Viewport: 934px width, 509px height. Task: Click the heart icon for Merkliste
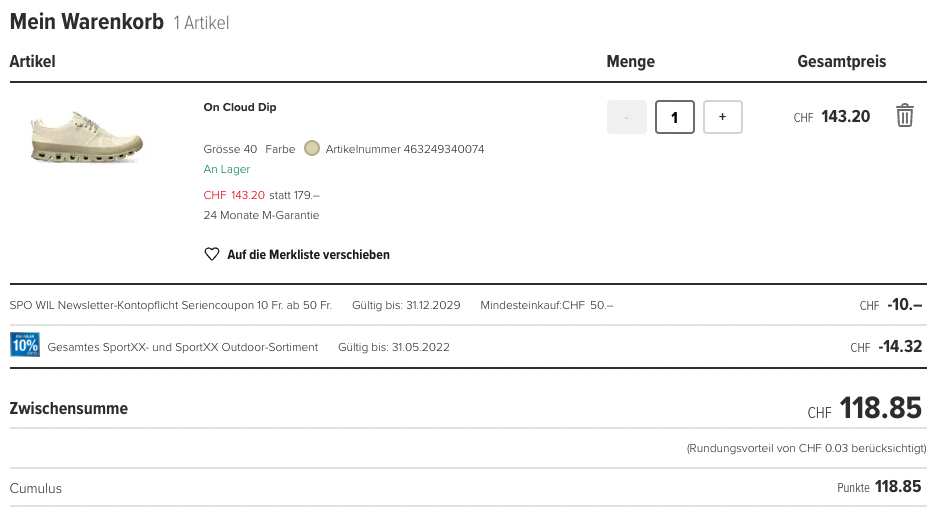211,255
